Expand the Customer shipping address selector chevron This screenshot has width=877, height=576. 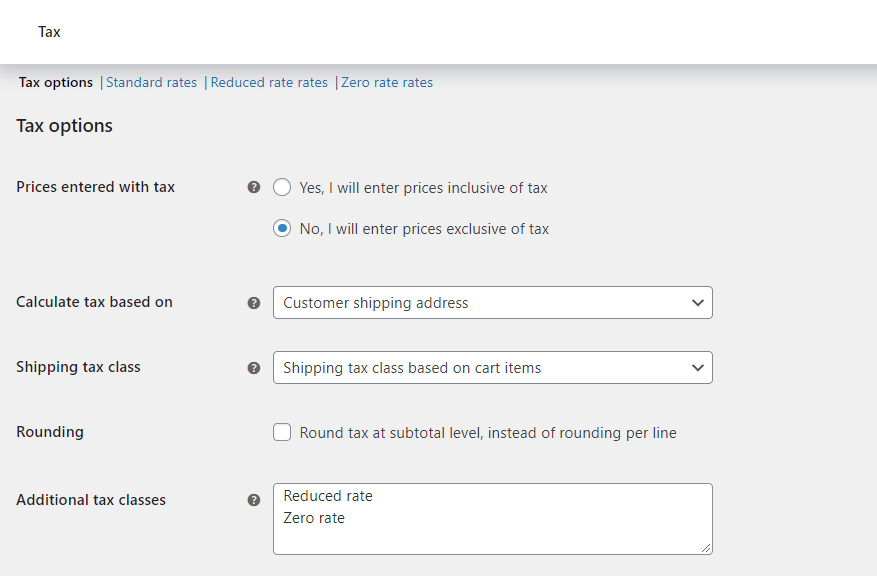click(x=698, y=302)
